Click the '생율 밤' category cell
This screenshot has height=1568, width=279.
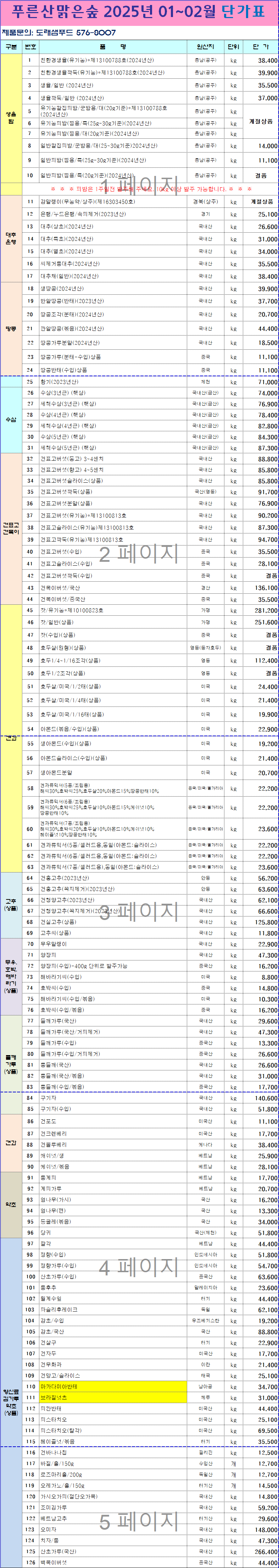11,118
